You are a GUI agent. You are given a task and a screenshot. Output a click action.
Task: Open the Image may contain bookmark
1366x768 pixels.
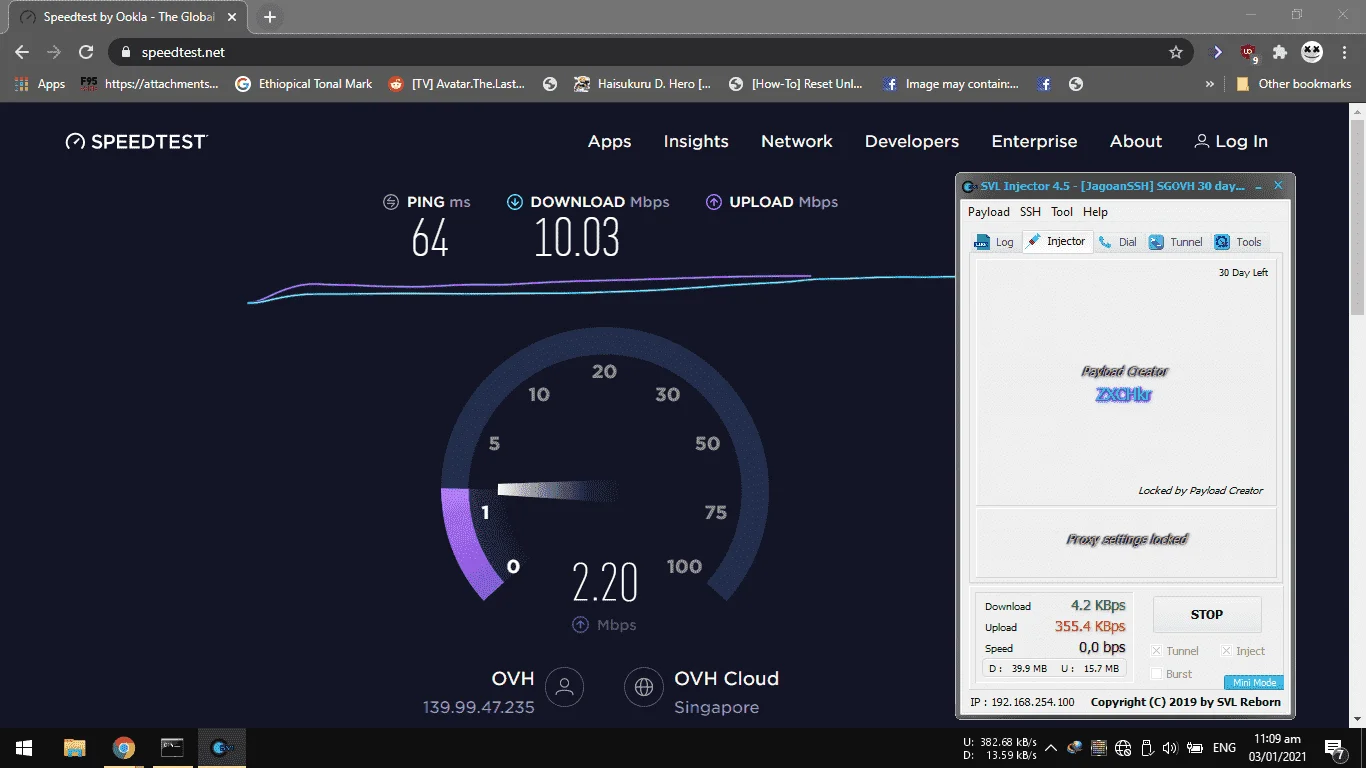tap(951, 84)
